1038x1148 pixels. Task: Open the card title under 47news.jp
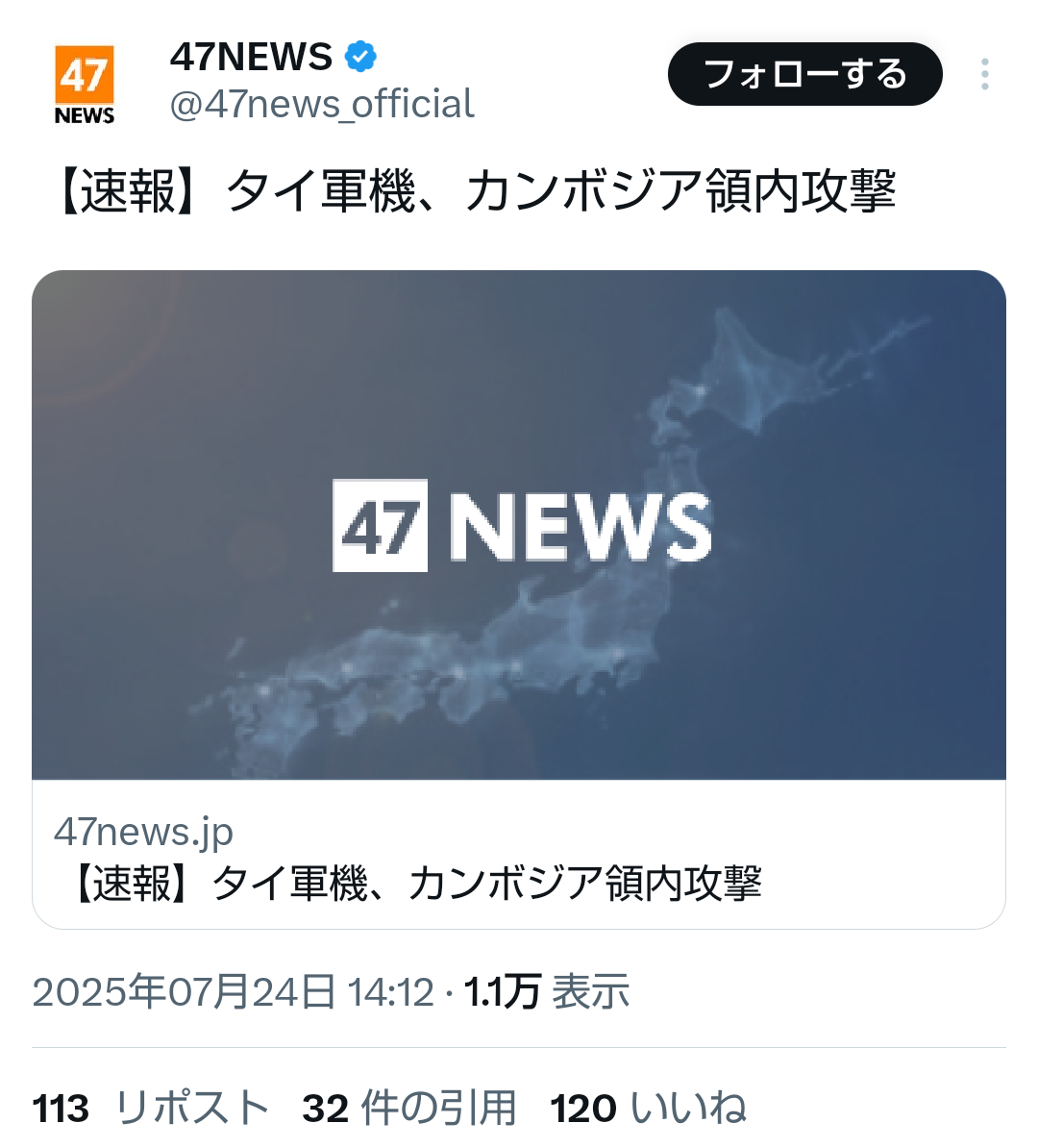coord(414,883)
